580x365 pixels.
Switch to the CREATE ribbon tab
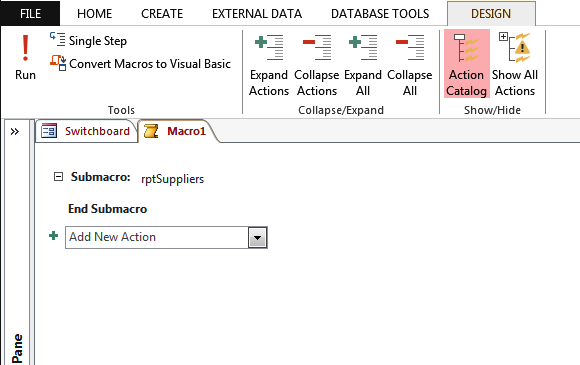coord(162,14)
